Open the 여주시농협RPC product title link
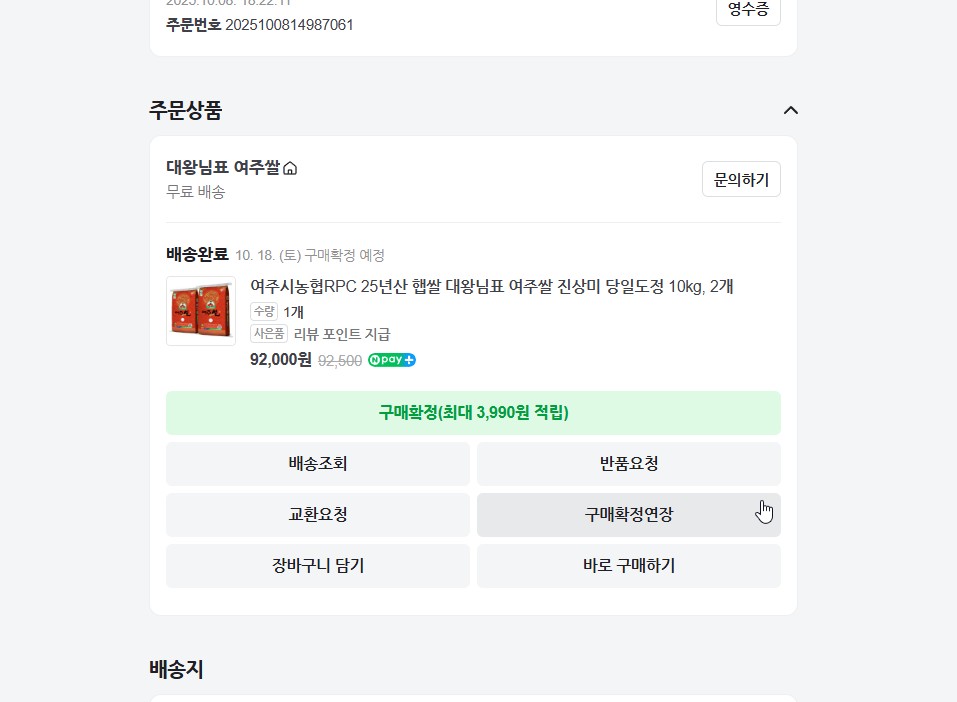Viewport: 957px width, 702px height. (491, 287)
